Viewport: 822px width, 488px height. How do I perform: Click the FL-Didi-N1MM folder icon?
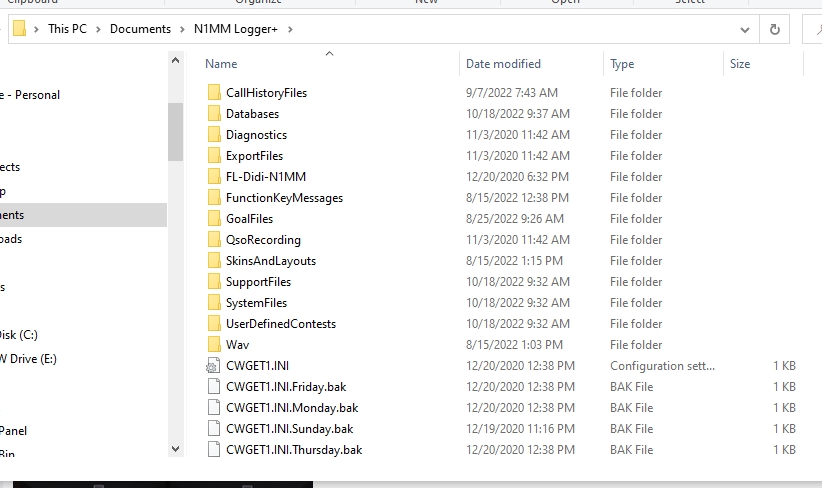pos(214,176)
